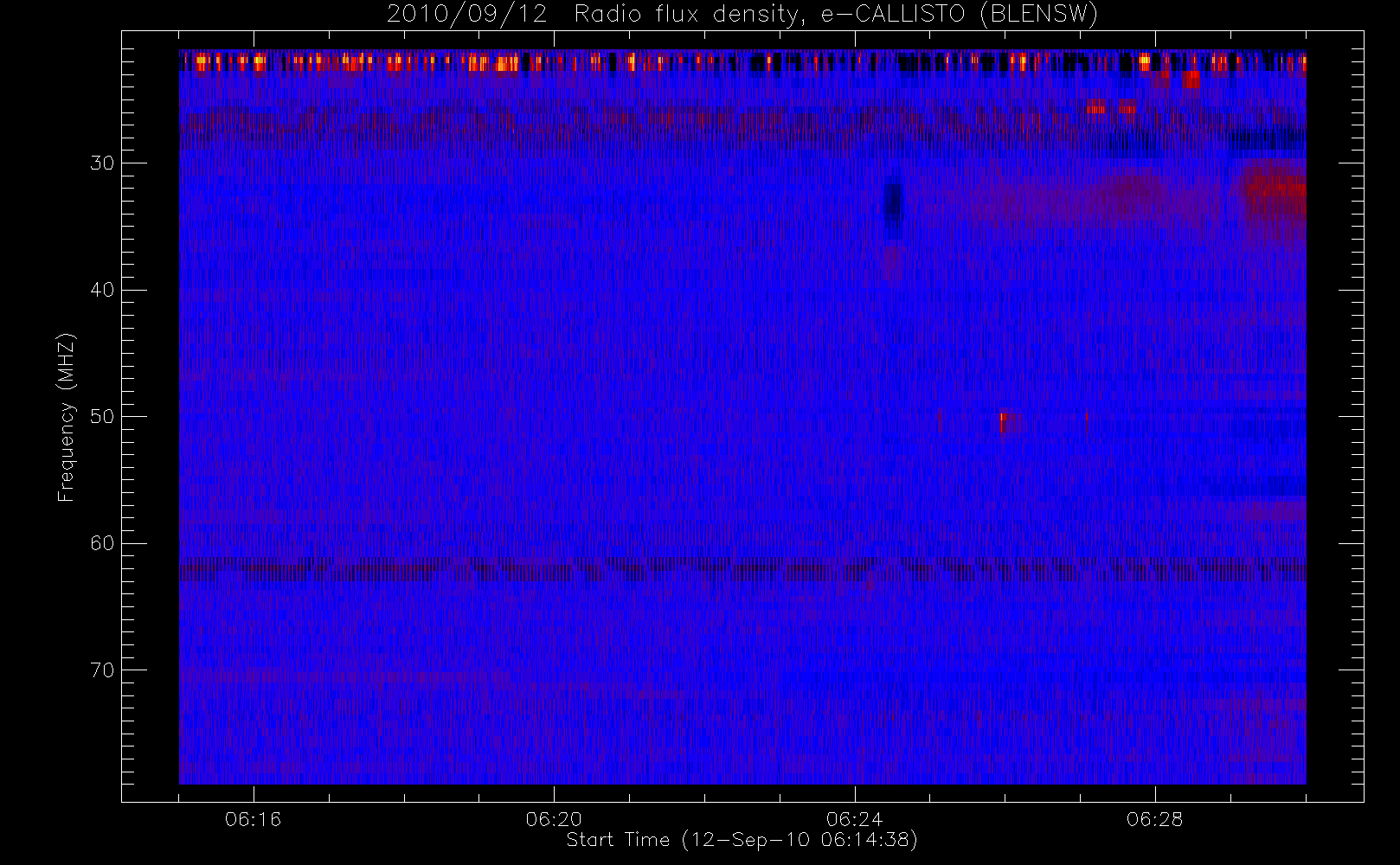
Task: Click the 40 MHz frequency tick label
Action: click(101, 290)
